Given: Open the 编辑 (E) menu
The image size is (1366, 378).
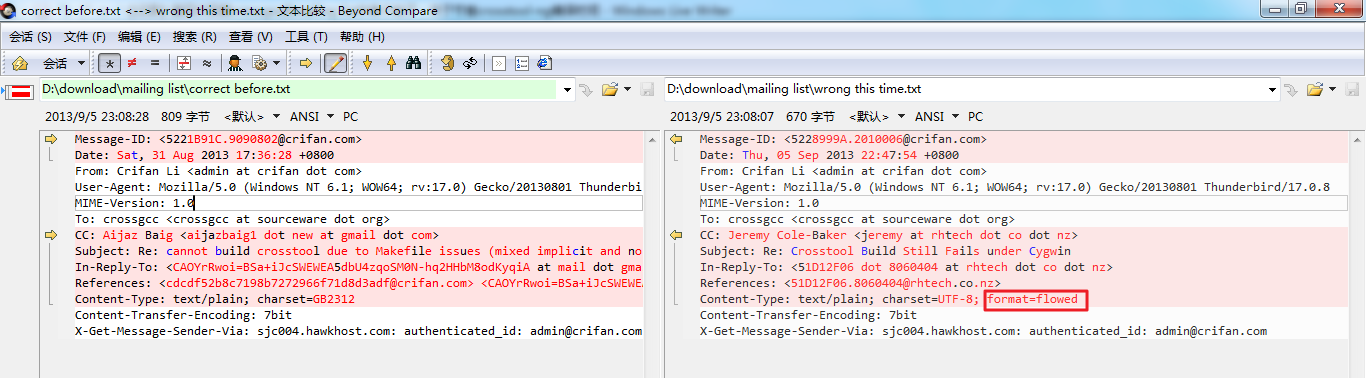Looking at the screenshot, I should click(138, 37).
